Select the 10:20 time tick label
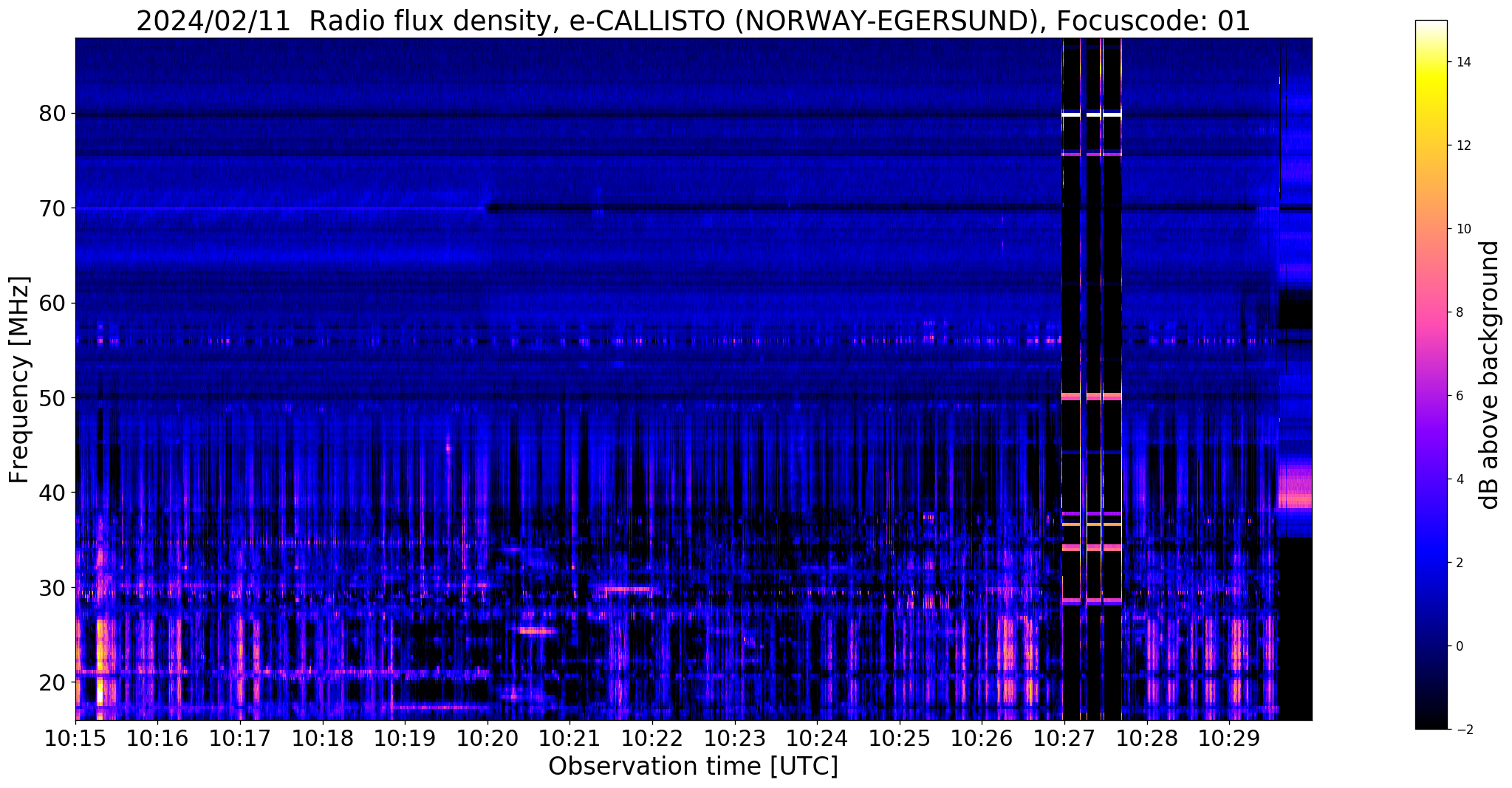 [x=488, y=738]
